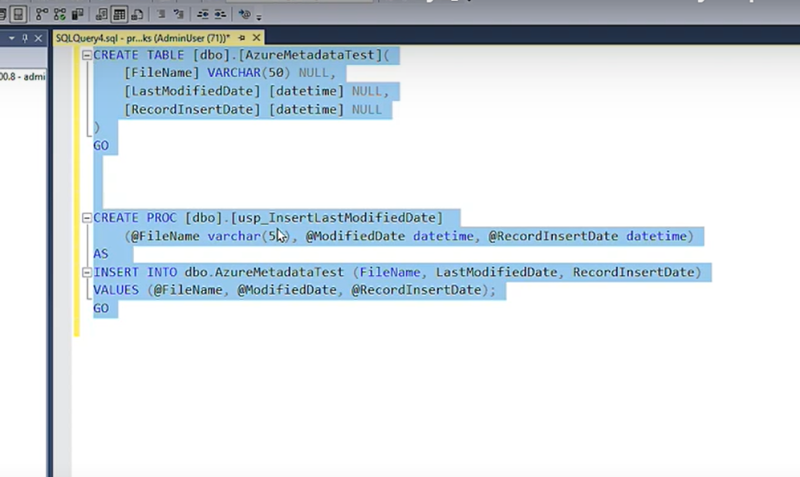Open the toolbar overflow options arrow
The width and height of the screenshot is (800, 477).
click(x=259, y=18)
